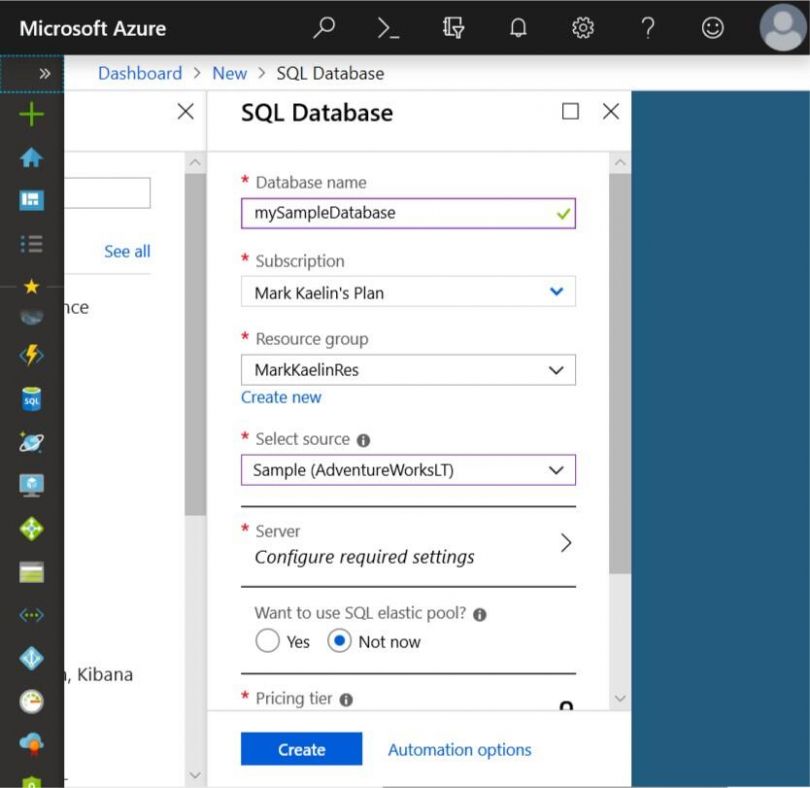Select the Not now elastic pool option
The width and height of the screenshot is (810, 788).
pos(338,641)
